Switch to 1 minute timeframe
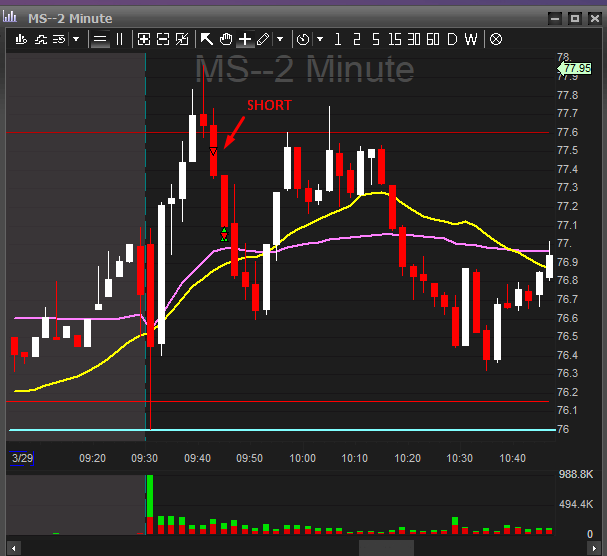The image size is (607, 556). [338, 39]
